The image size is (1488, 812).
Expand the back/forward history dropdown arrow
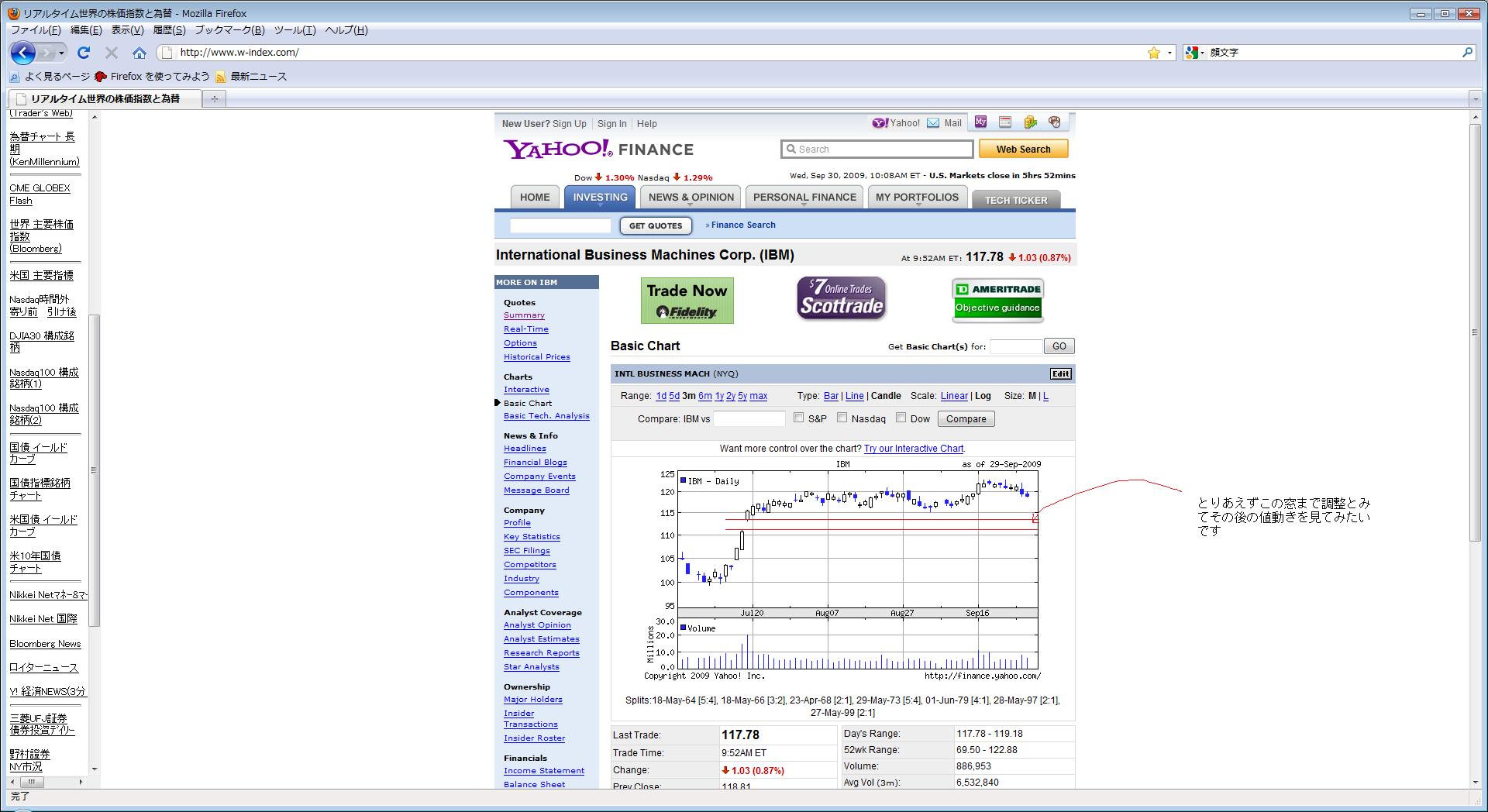(x=62, y=53)
